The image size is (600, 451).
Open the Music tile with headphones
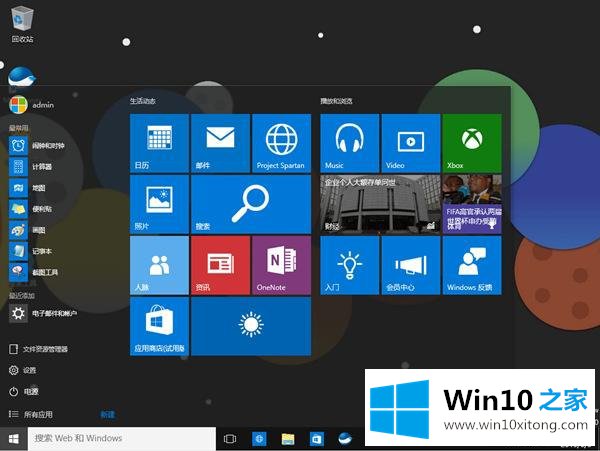350,143
